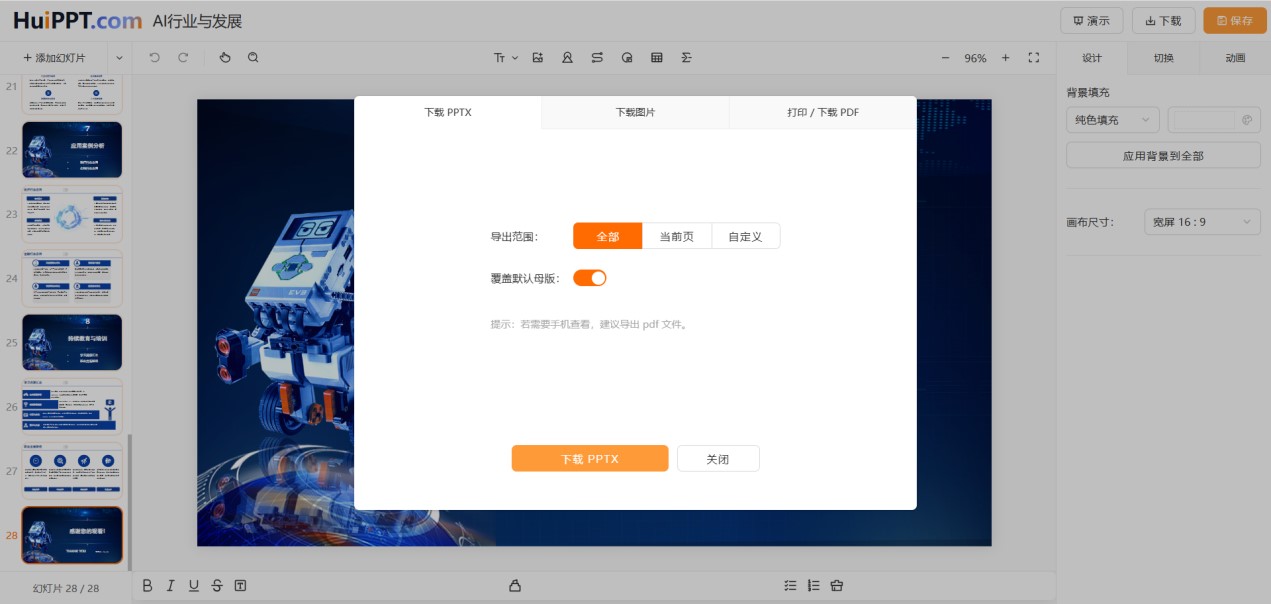Viewport: 1271px width, 604px height.
Task: Insert a formula with the Σ icon
Action: coord(687,58)
